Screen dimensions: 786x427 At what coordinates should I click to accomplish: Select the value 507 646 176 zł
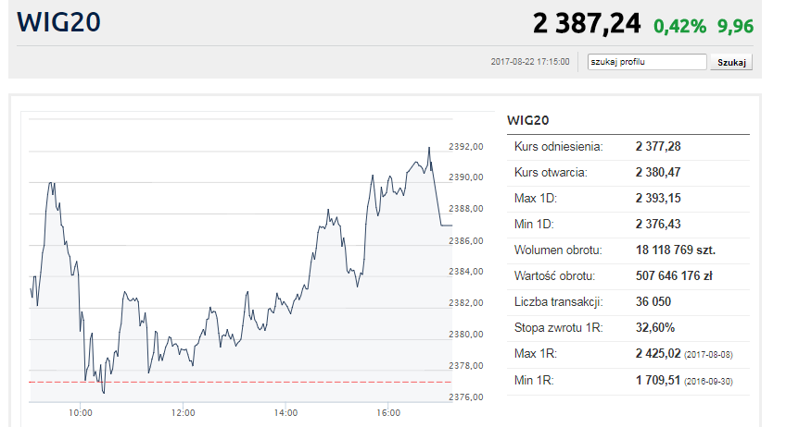point(674,276)
